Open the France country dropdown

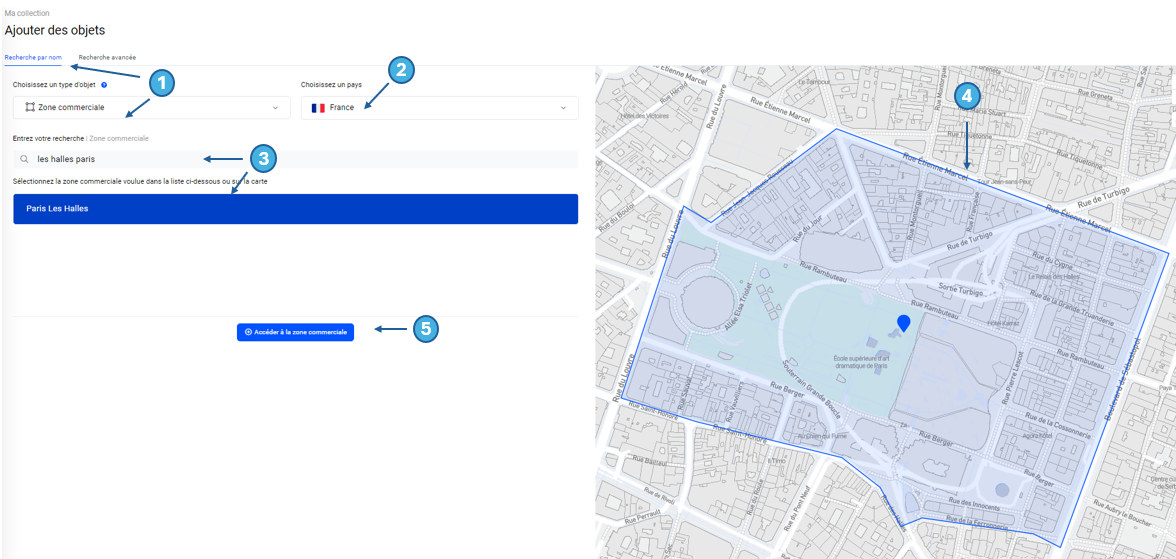[439, 108]
